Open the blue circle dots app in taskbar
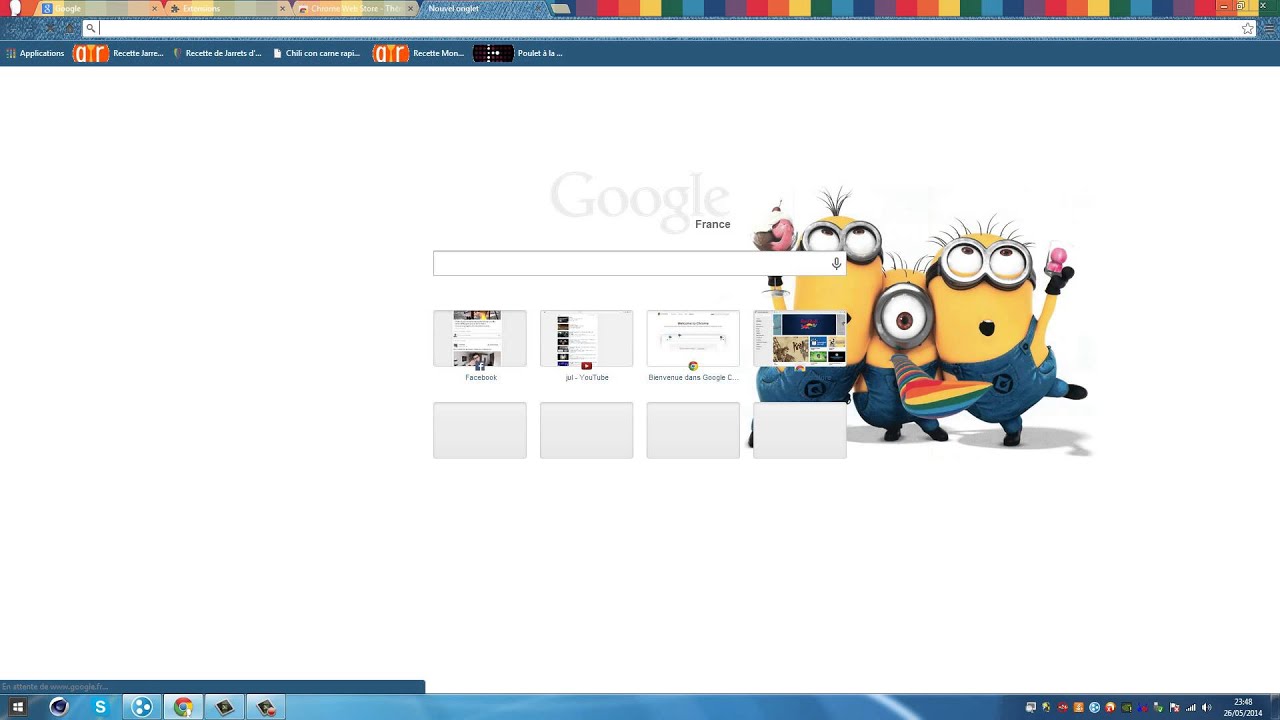Viewport: 1280px width, 720px height. click(142, 707)
